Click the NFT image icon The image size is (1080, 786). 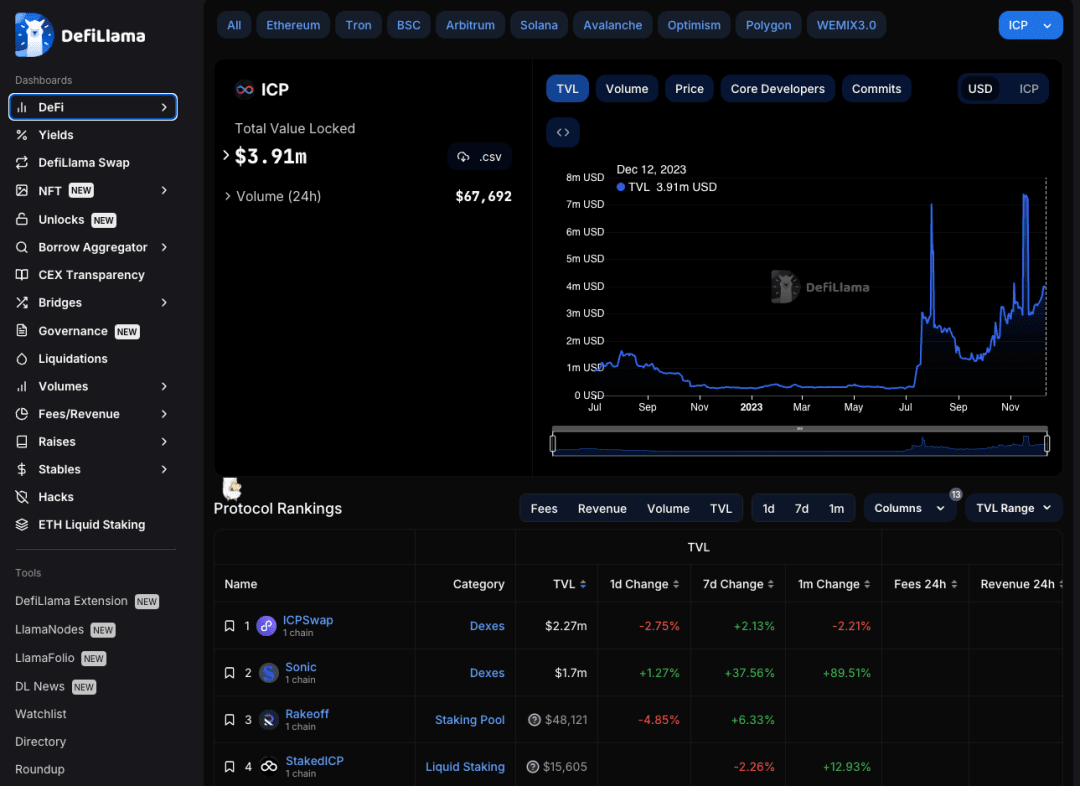(22, 190)
